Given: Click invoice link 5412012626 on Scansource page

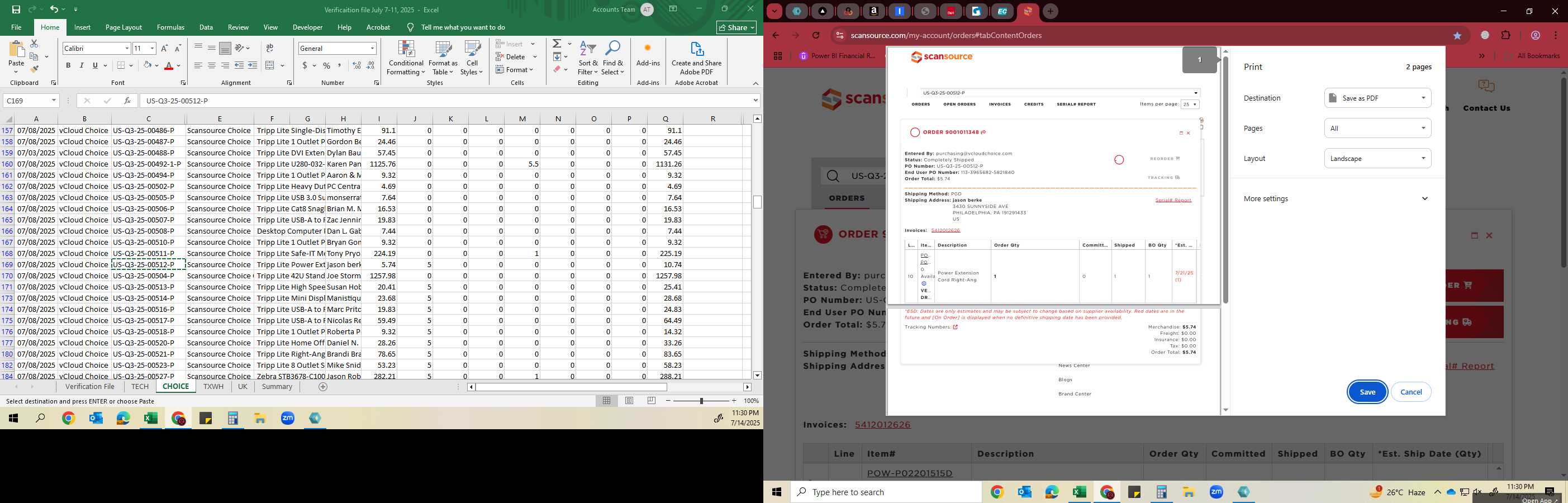Looking at the screenshot, I should [882, 425].
